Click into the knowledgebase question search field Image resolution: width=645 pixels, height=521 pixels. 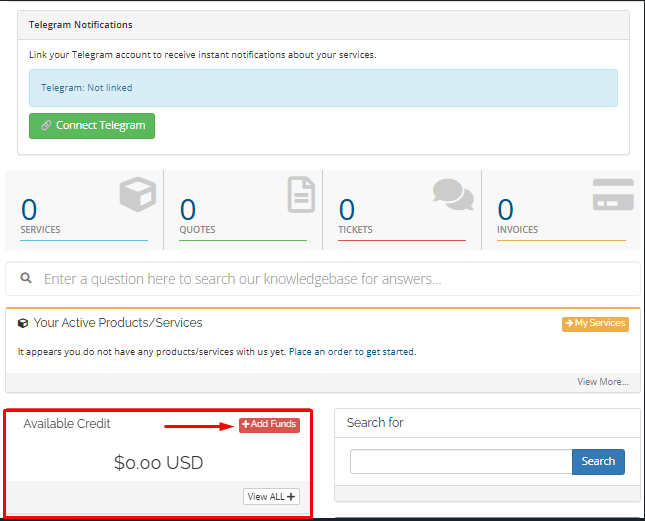[330, 279]
